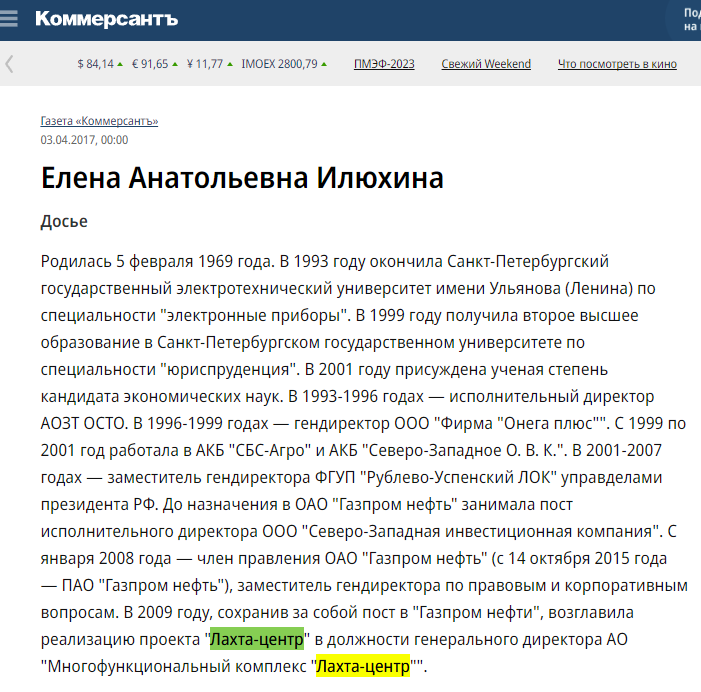Click the yellow-highlighted Лахта-центр word

(363, 666)
